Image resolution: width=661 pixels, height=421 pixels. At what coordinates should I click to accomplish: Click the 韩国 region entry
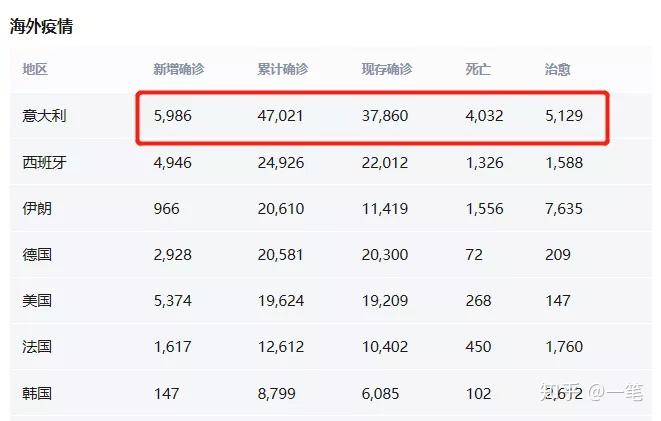pyautogui.click(x=37, y=393)
